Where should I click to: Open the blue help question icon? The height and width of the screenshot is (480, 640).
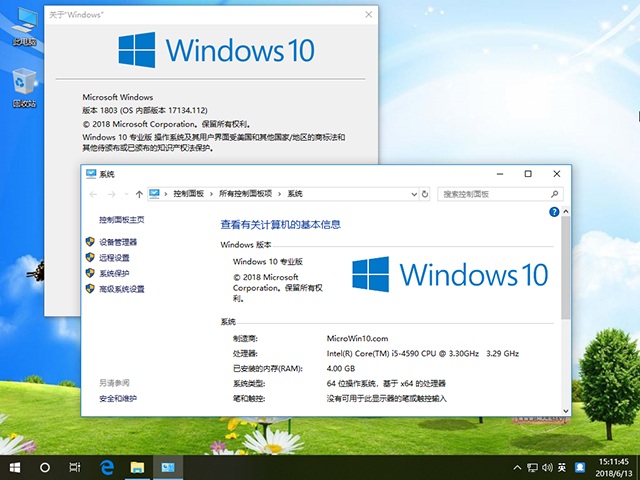coord(554,212)
